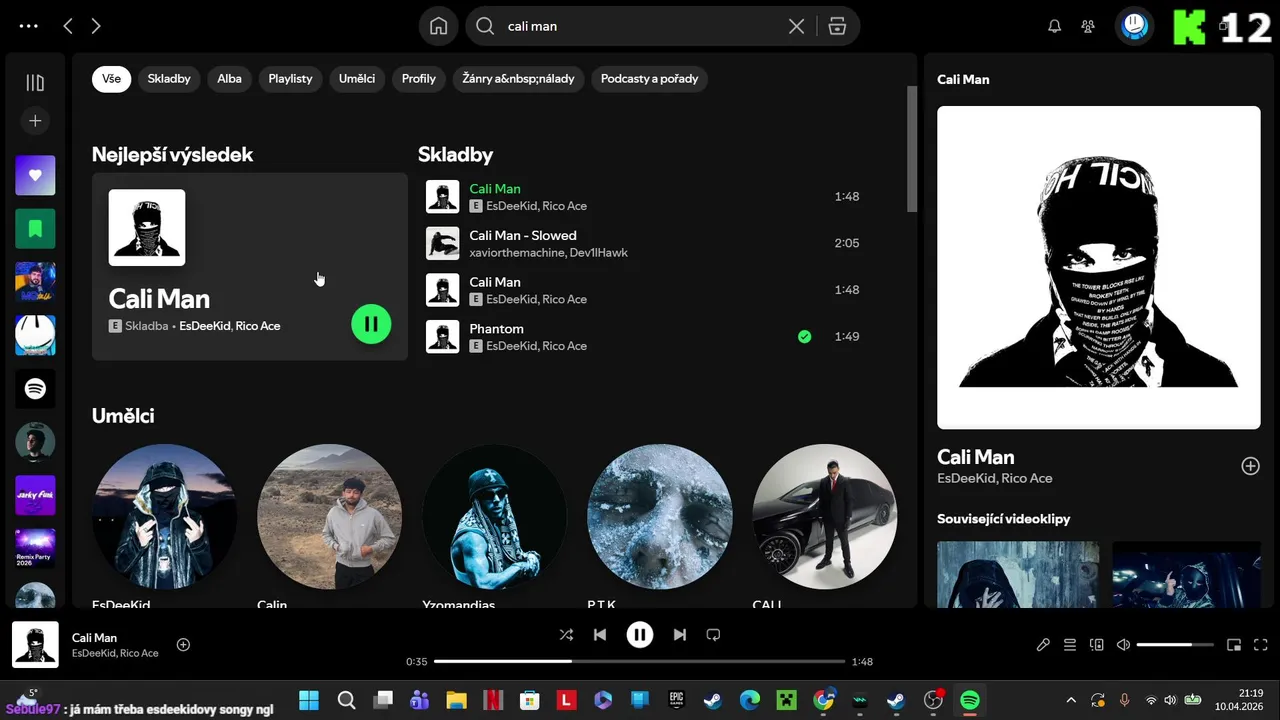Open the Home page

(438, 26)
